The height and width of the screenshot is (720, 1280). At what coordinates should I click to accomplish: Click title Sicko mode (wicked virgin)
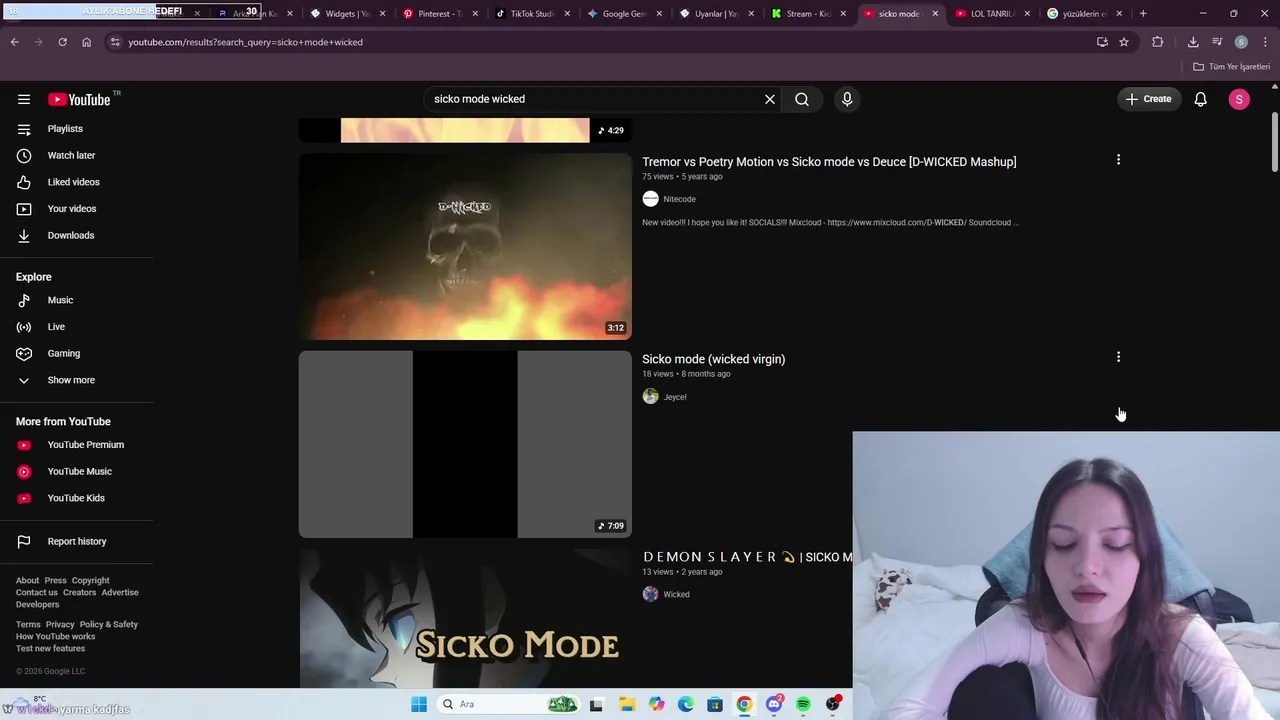pyautogui.click(x=713, y=359)
